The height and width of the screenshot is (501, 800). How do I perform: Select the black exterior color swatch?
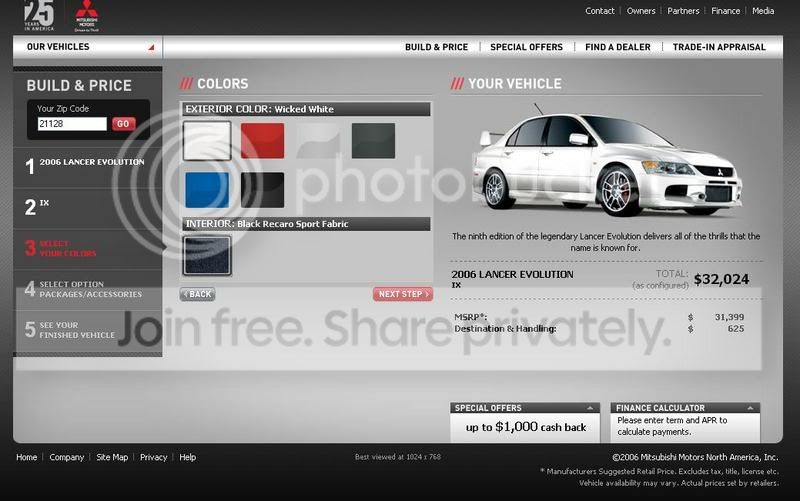click(x=262, y=190)
